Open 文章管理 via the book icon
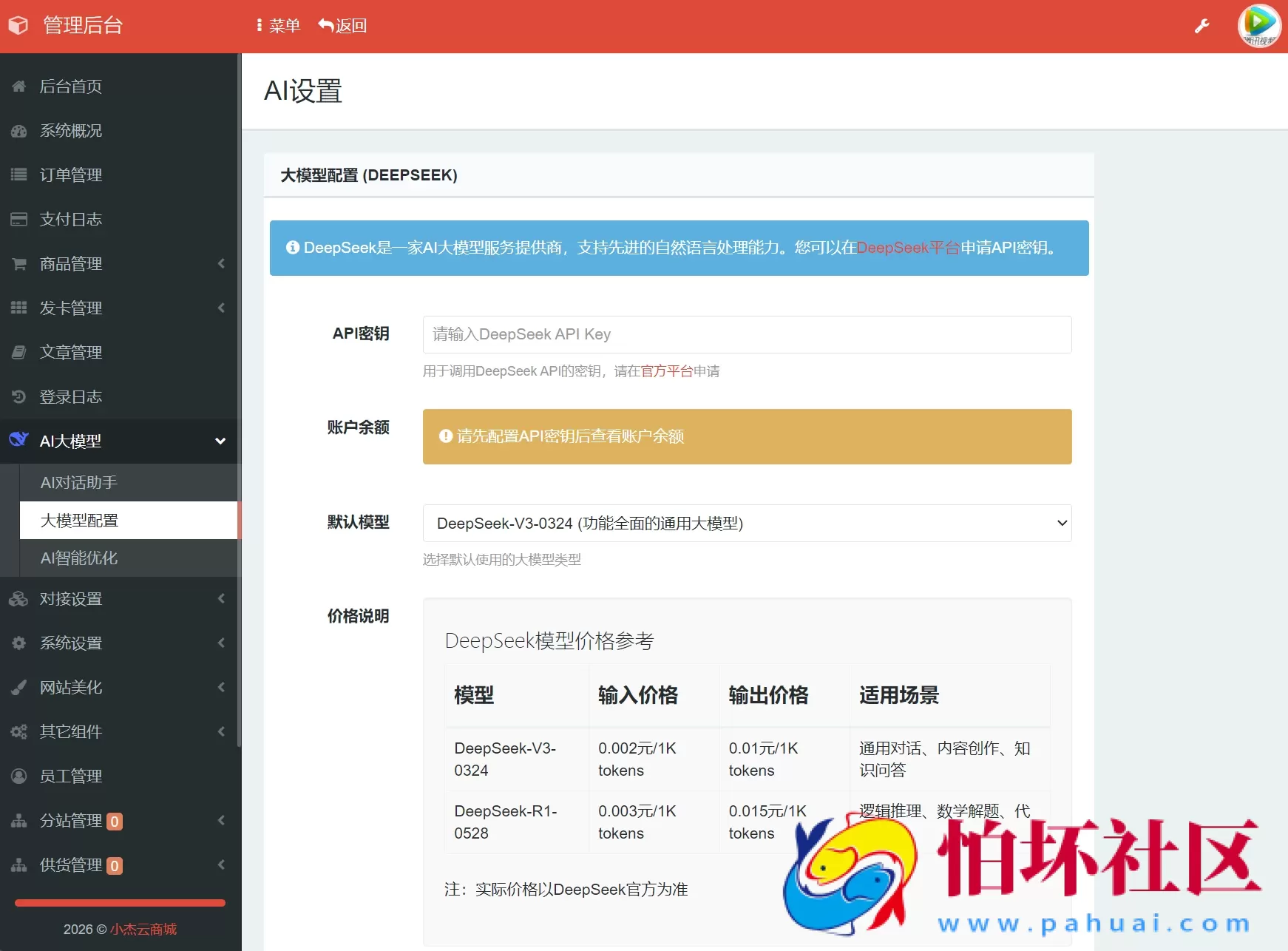This screenshot has height=951, width=1288. 18,352
